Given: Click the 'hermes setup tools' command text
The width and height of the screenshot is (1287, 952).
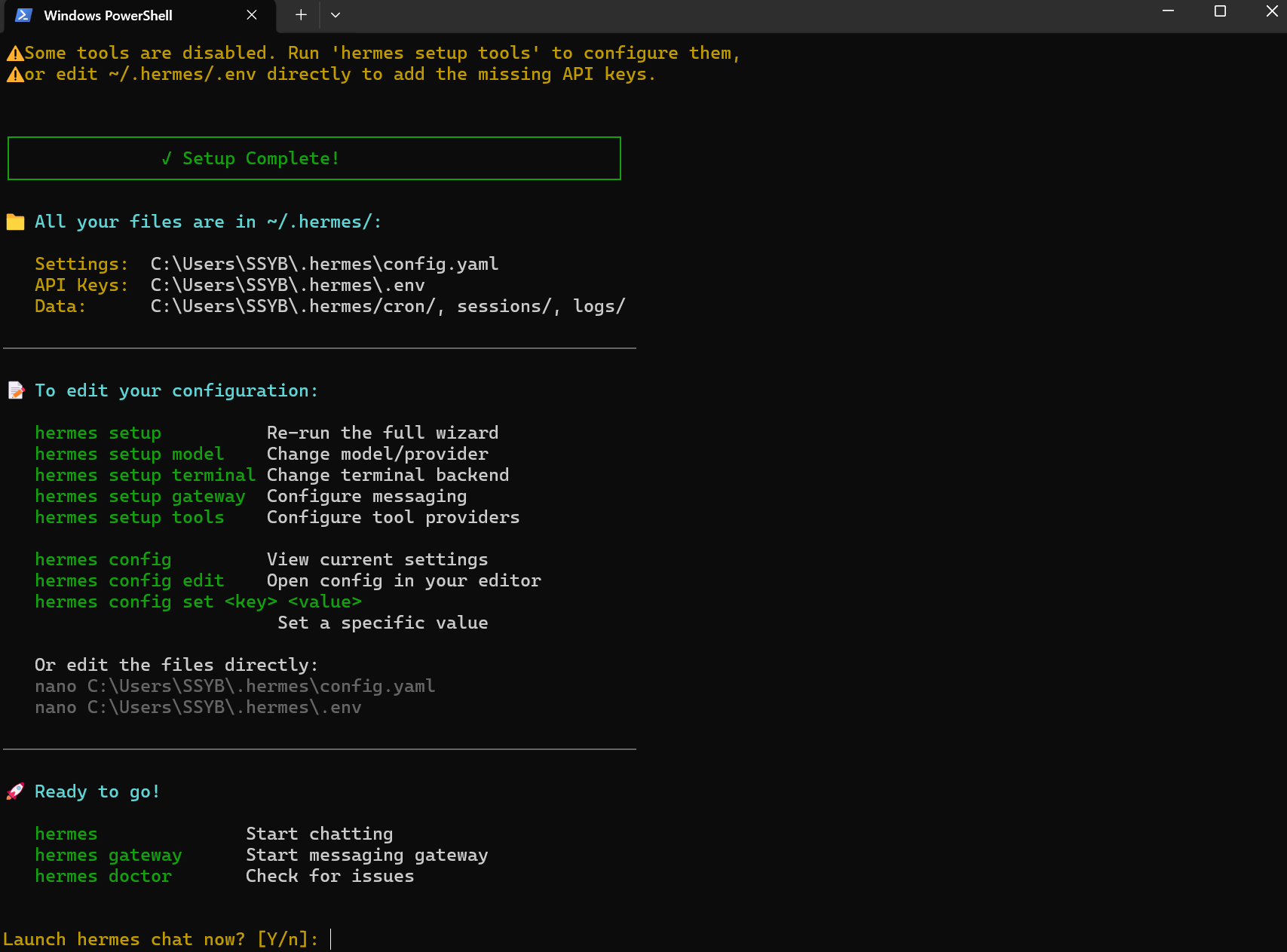Looking at the screenshot, I should (x=129, y=517).
